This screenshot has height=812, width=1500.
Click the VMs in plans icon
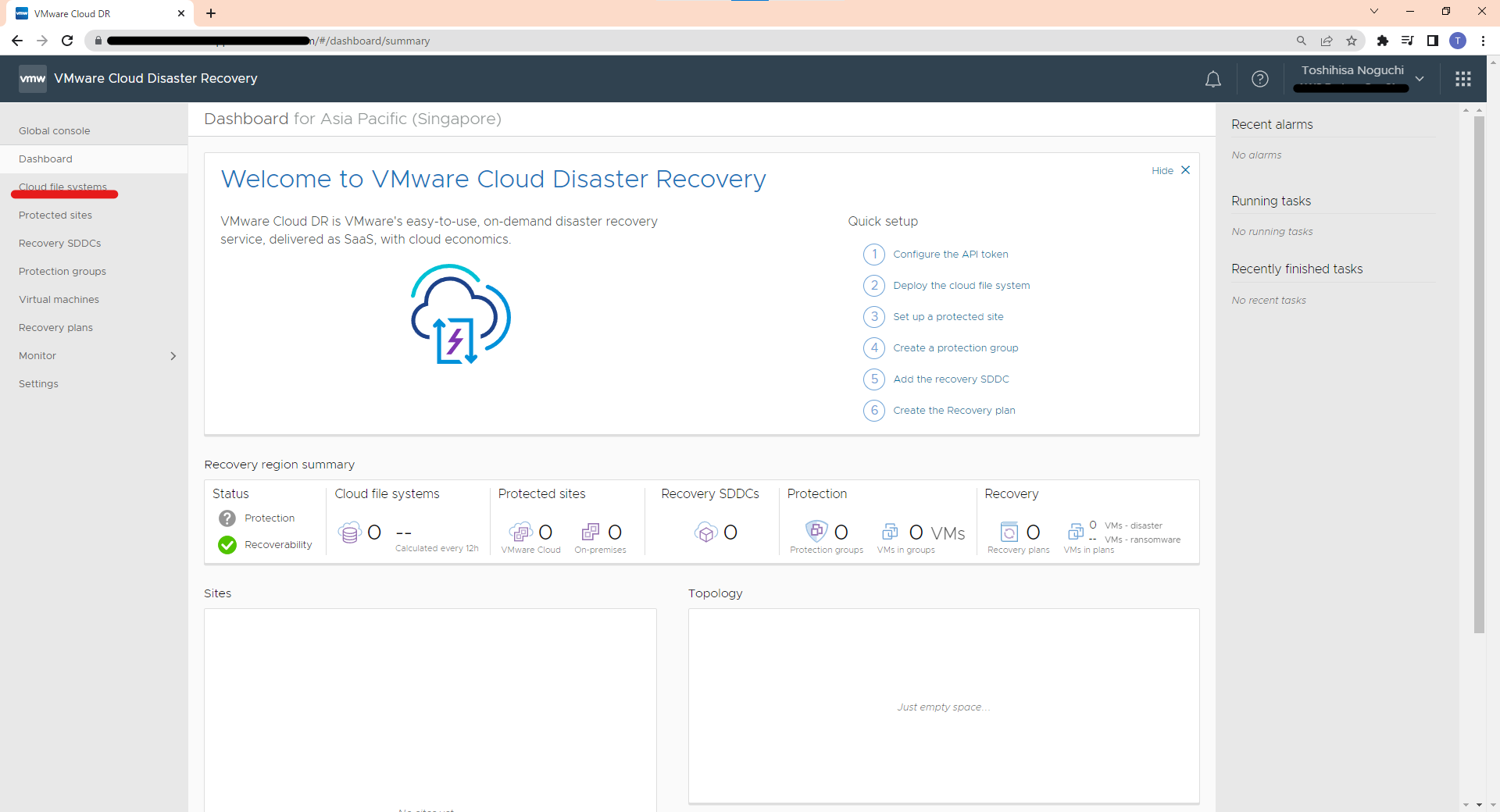point(1076,532)
